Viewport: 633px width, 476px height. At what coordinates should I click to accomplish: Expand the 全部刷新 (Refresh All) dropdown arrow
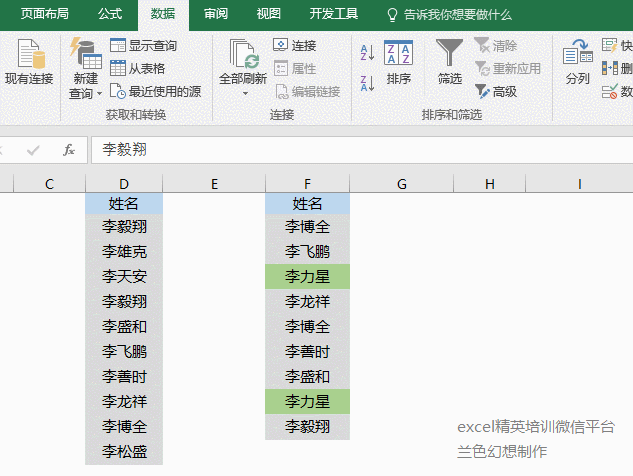(244, 93)
